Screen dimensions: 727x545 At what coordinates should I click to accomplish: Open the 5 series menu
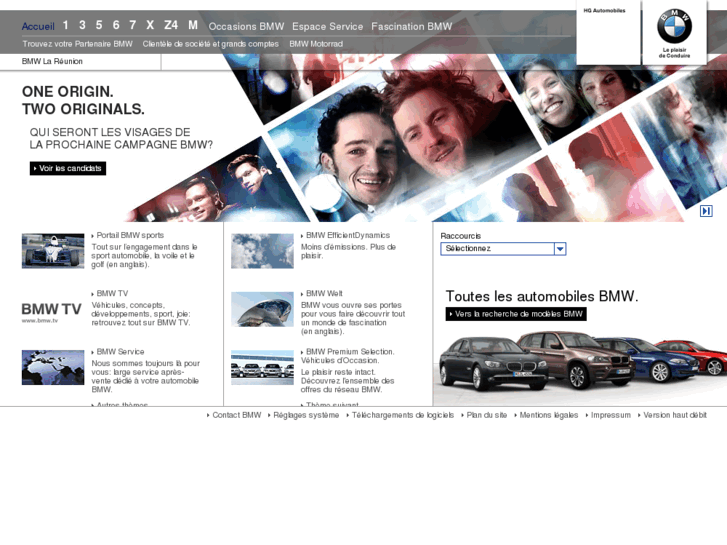click(99, 25)
